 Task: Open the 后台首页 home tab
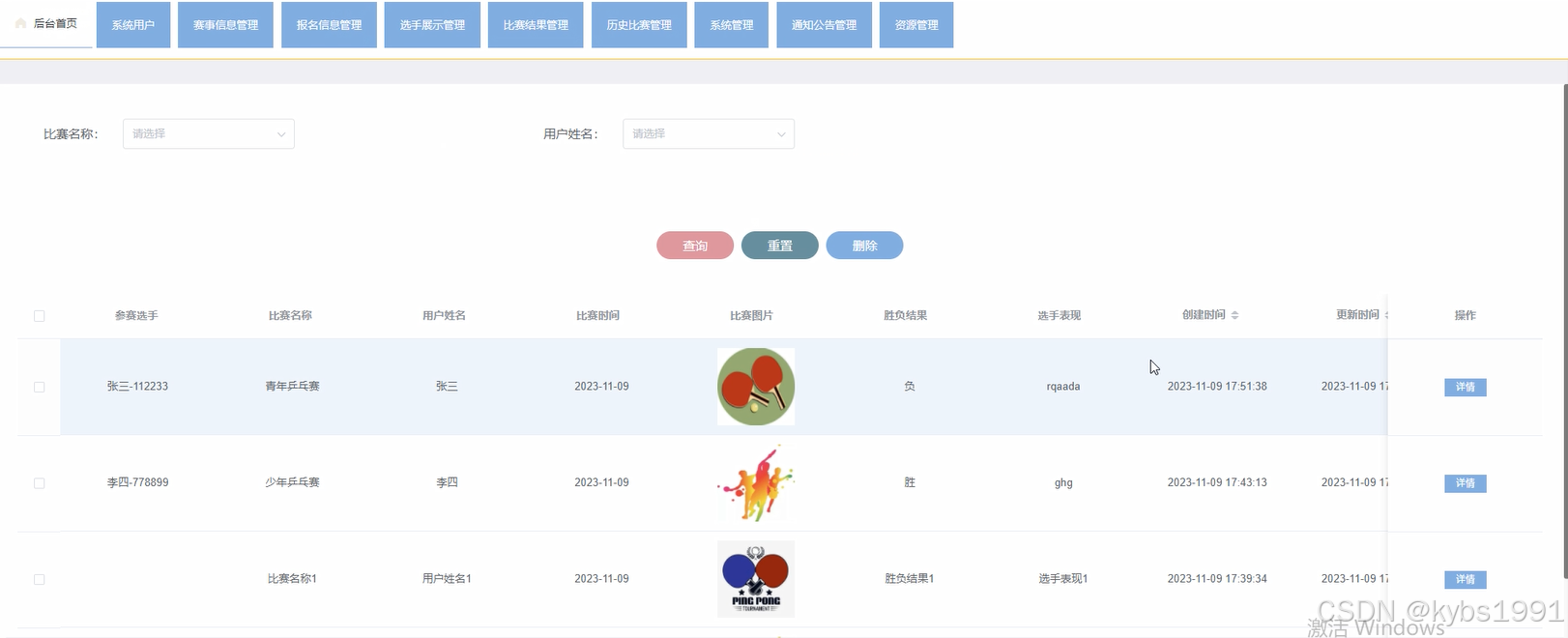pyautogui.click(x=46, y=24)
